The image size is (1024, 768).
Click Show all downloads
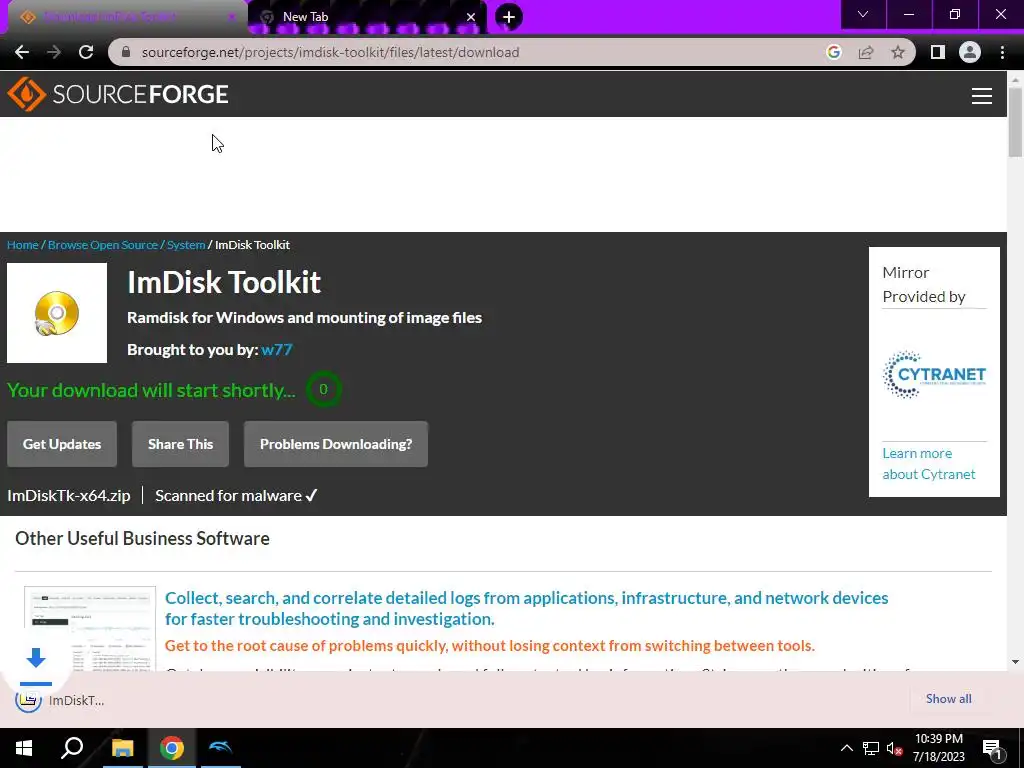948,699
